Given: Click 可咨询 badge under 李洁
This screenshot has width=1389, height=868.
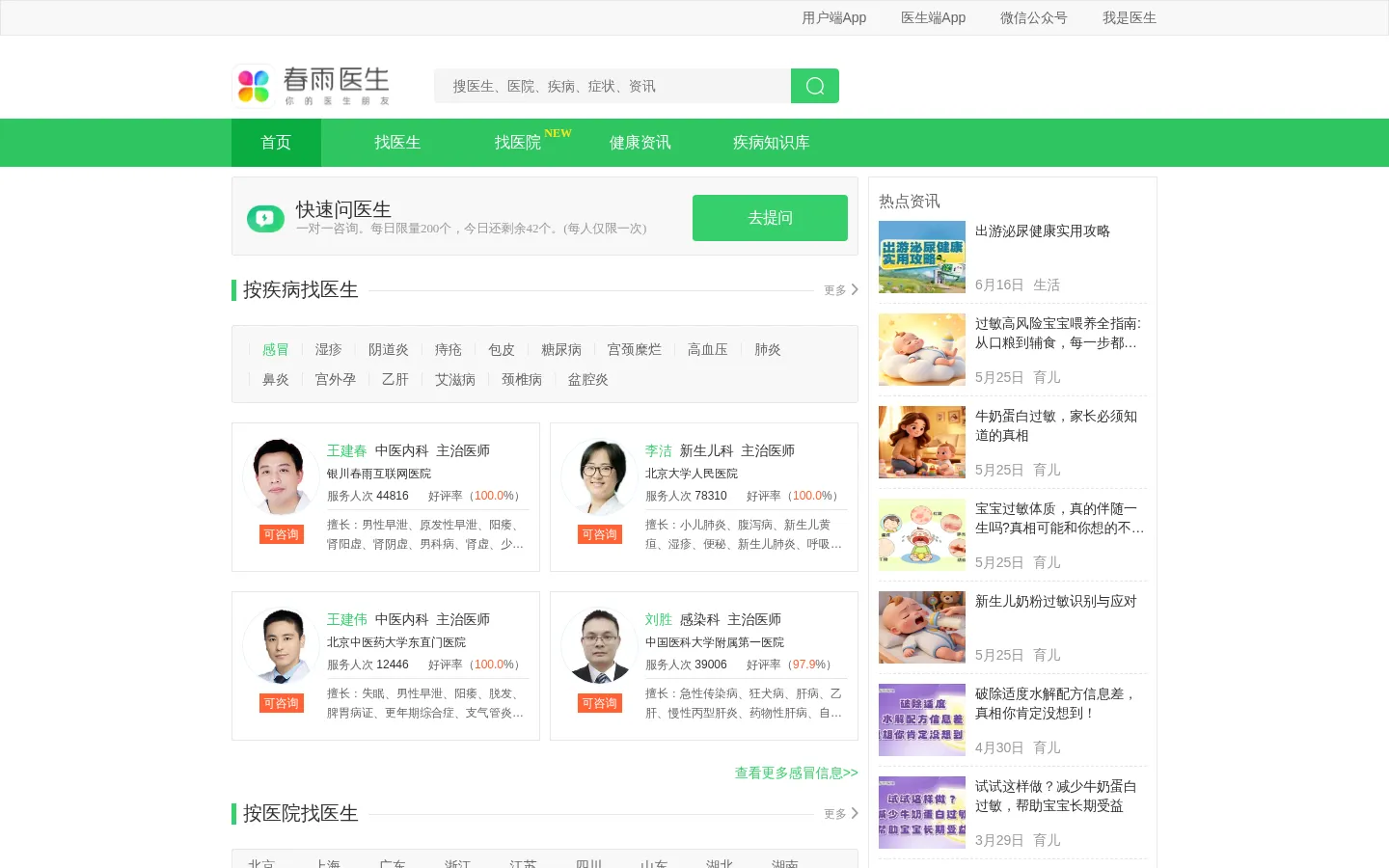Looking at the screenshot, I should click(600, 534).
